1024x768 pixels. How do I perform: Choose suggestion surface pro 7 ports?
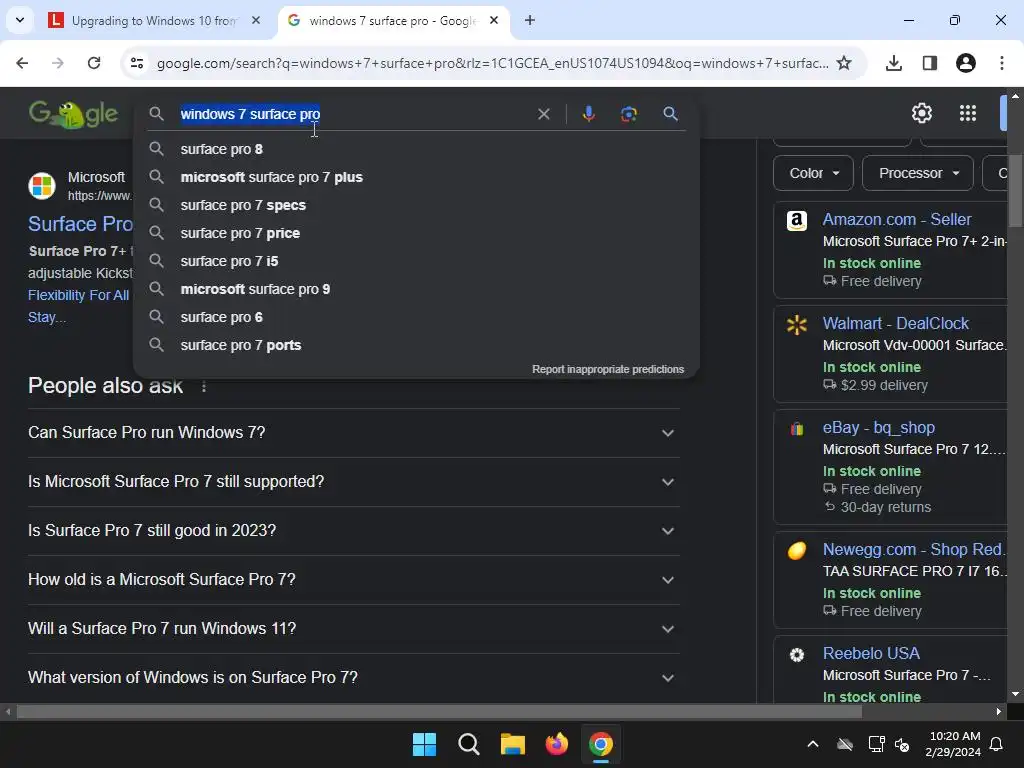click(x=417, y=345)
